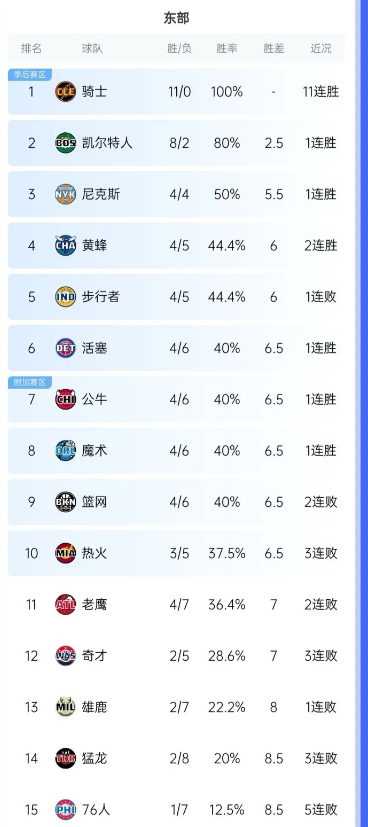Click the Celtics BOS team logo
Viewport: 368px width, 827px height.
(65, 143)
